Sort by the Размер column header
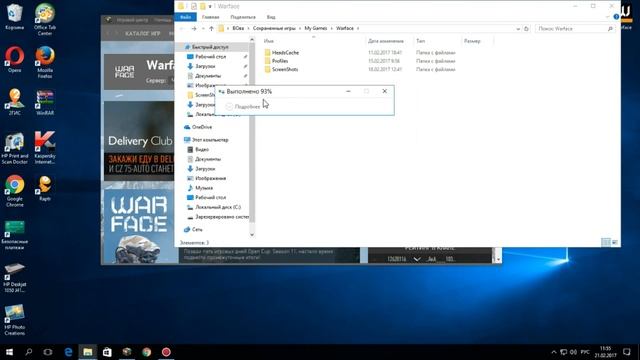This screenshot has height=360, width=640. [472, 41]
